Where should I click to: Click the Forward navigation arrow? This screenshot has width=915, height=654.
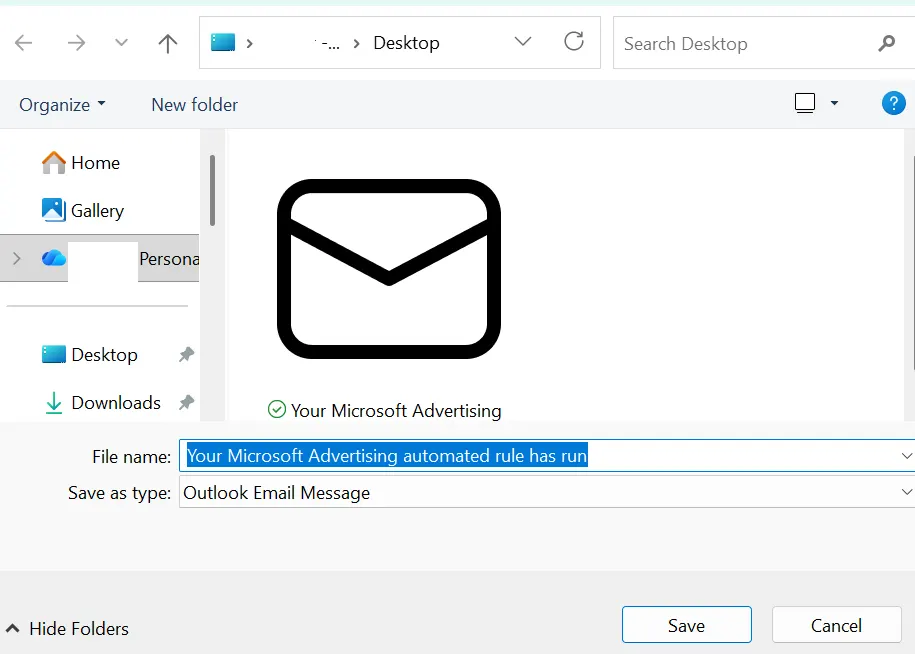click(x=76, y=43)
